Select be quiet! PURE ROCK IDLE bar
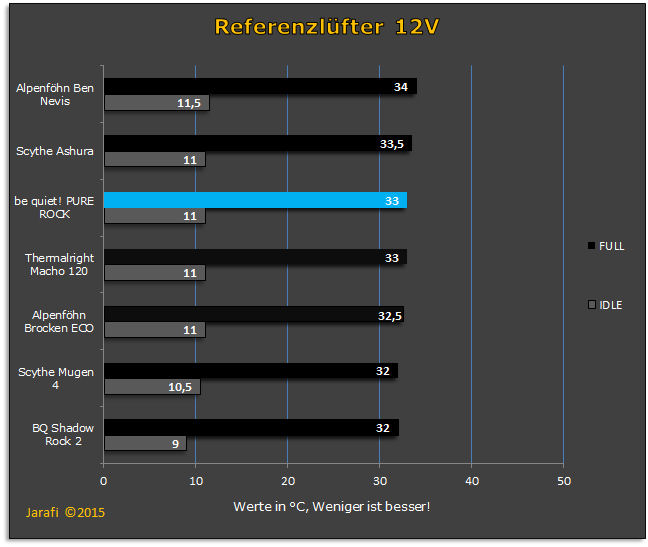This screenshot has width=648, height=547. (155, 216)
